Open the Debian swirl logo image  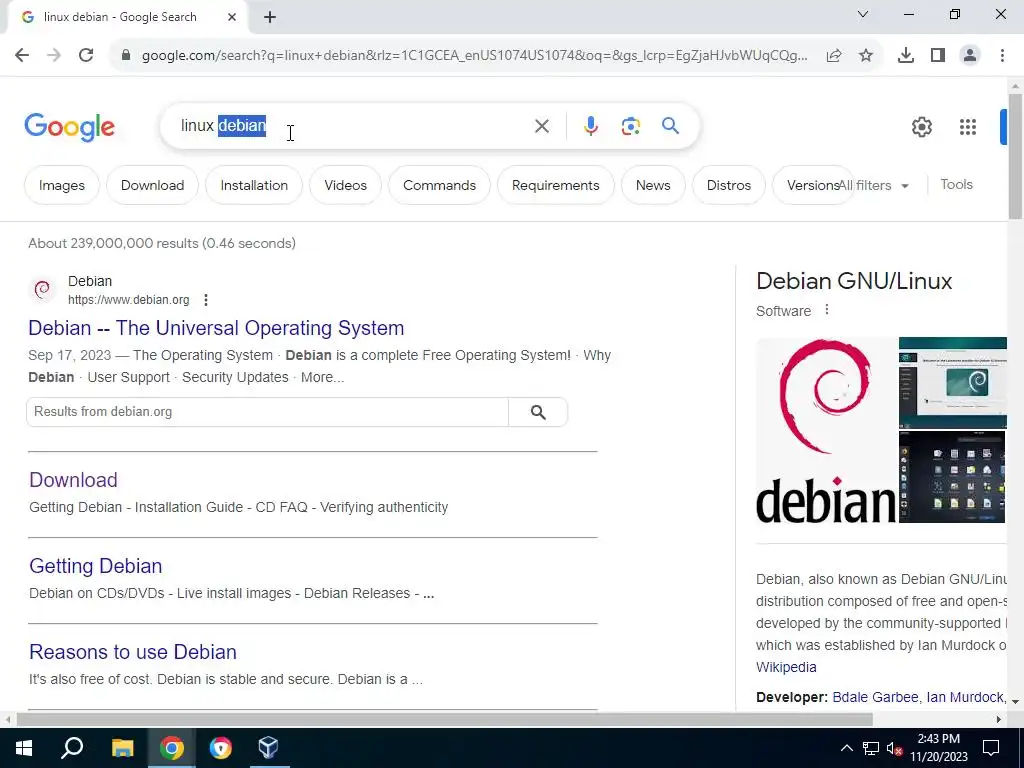click(x=826, y=430)
